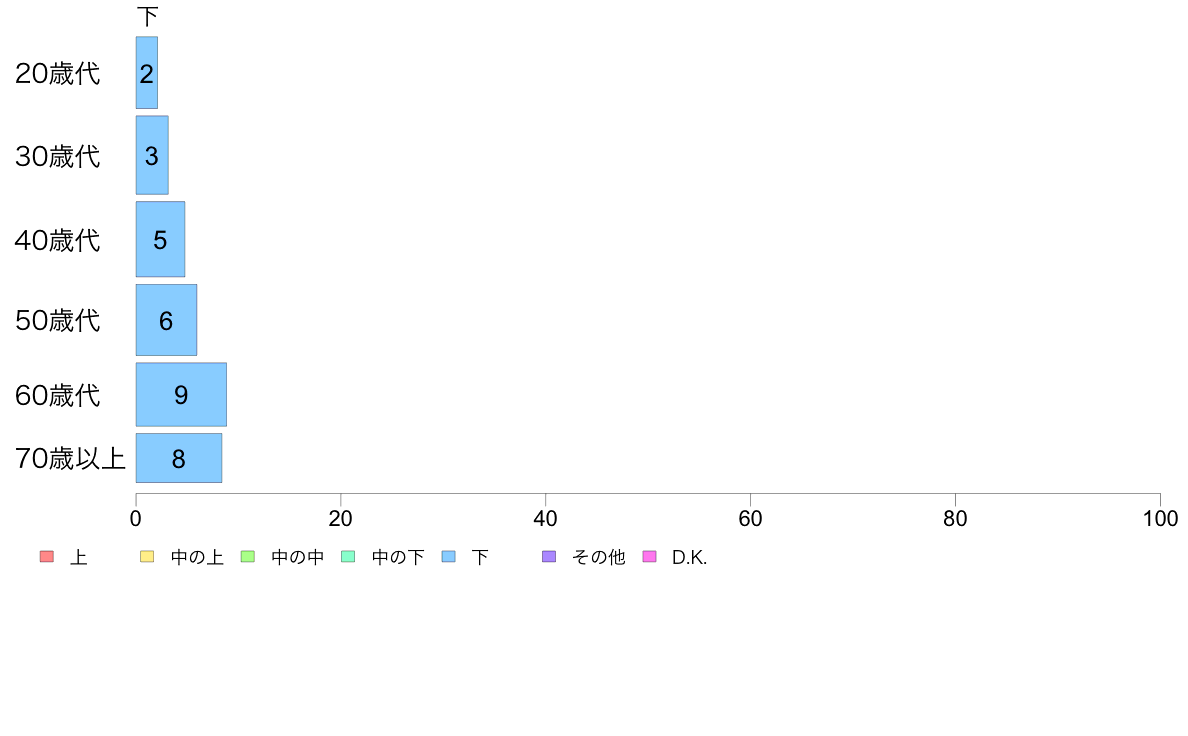Click the yellow 中の上 legend swatch
The height and width of the screenshot is (736, 1188).
click(x=147, y=557)
